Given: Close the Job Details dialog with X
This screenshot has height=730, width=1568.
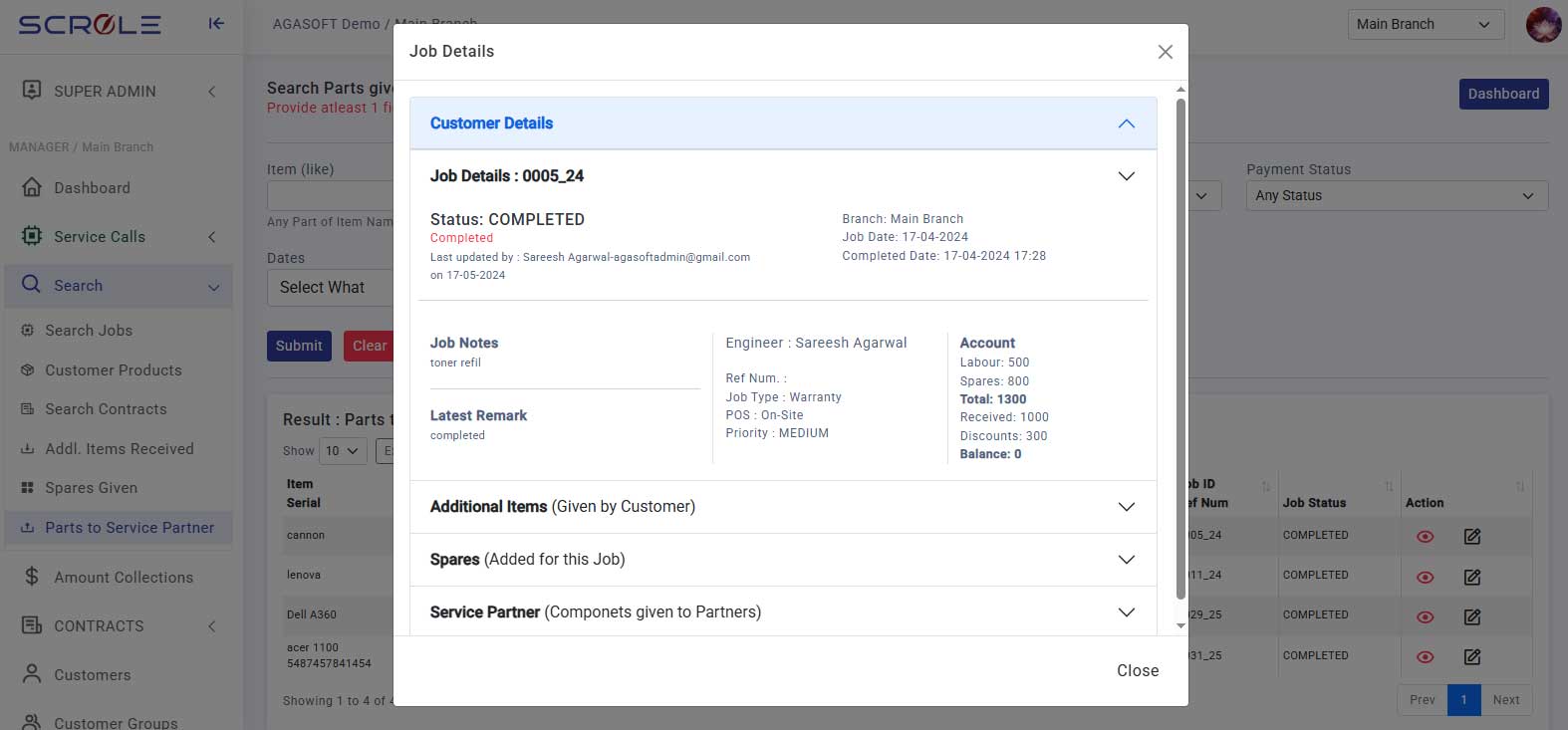Looking at the screenshot, I should 1165,52.
